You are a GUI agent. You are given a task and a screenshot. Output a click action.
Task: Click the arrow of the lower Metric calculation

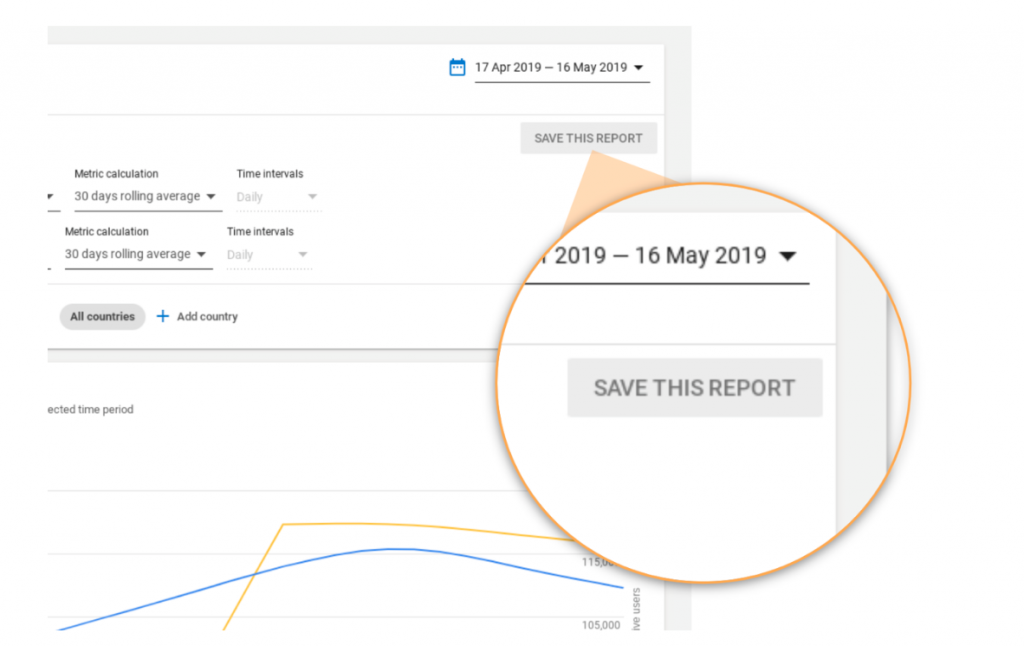(202, 255)
